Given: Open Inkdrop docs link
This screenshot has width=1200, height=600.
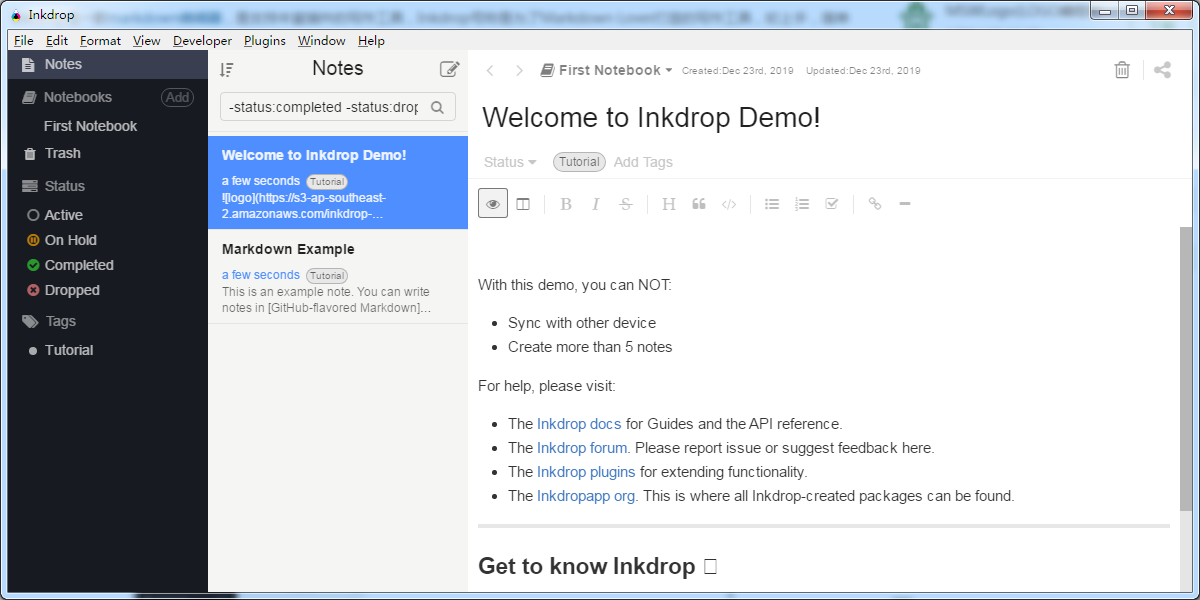Looking at the screenshot, I should coord(579,424).
